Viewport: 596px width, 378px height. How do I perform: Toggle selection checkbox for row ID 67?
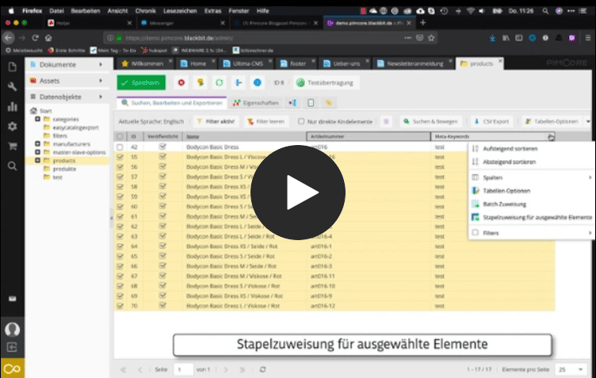pyautogui.click(x=120, y=276)
